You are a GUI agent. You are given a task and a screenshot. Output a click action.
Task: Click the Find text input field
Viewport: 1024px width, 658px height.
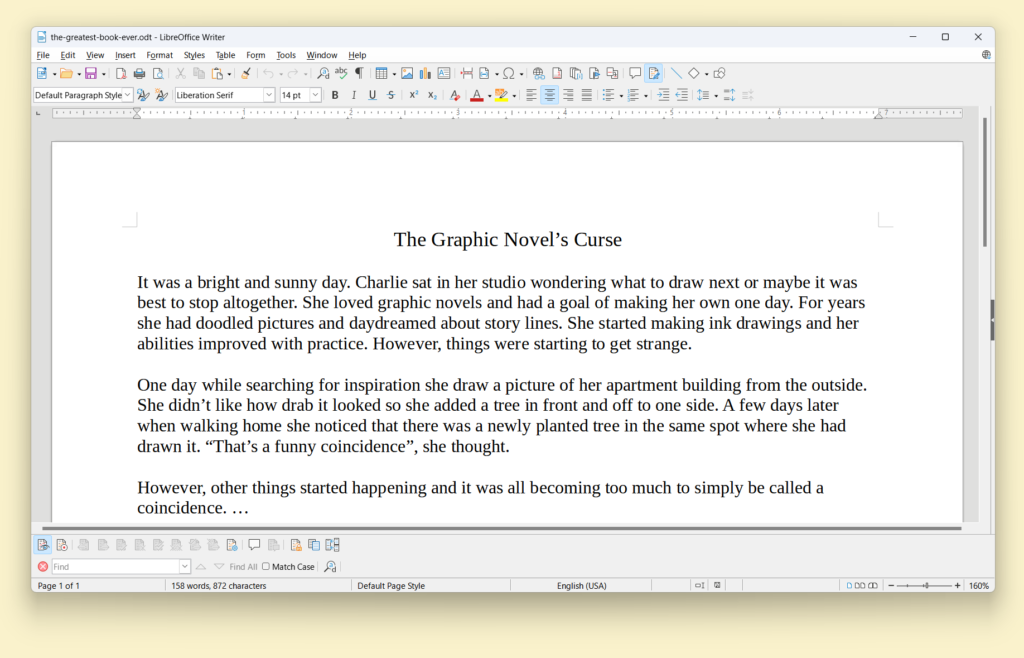point(114,567)
